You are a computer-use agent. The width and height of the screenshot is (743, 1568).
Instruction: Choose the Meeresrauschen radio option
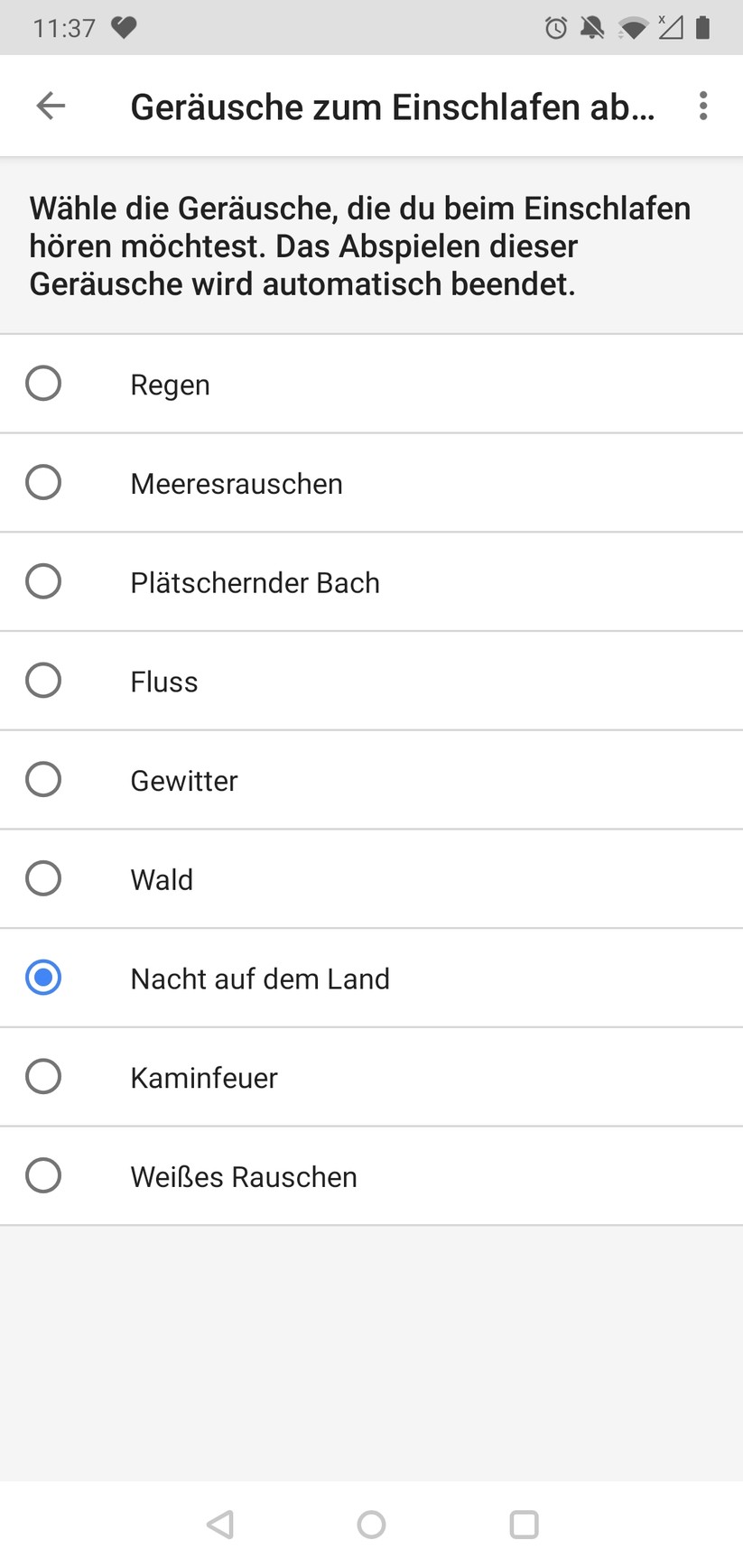43,483
